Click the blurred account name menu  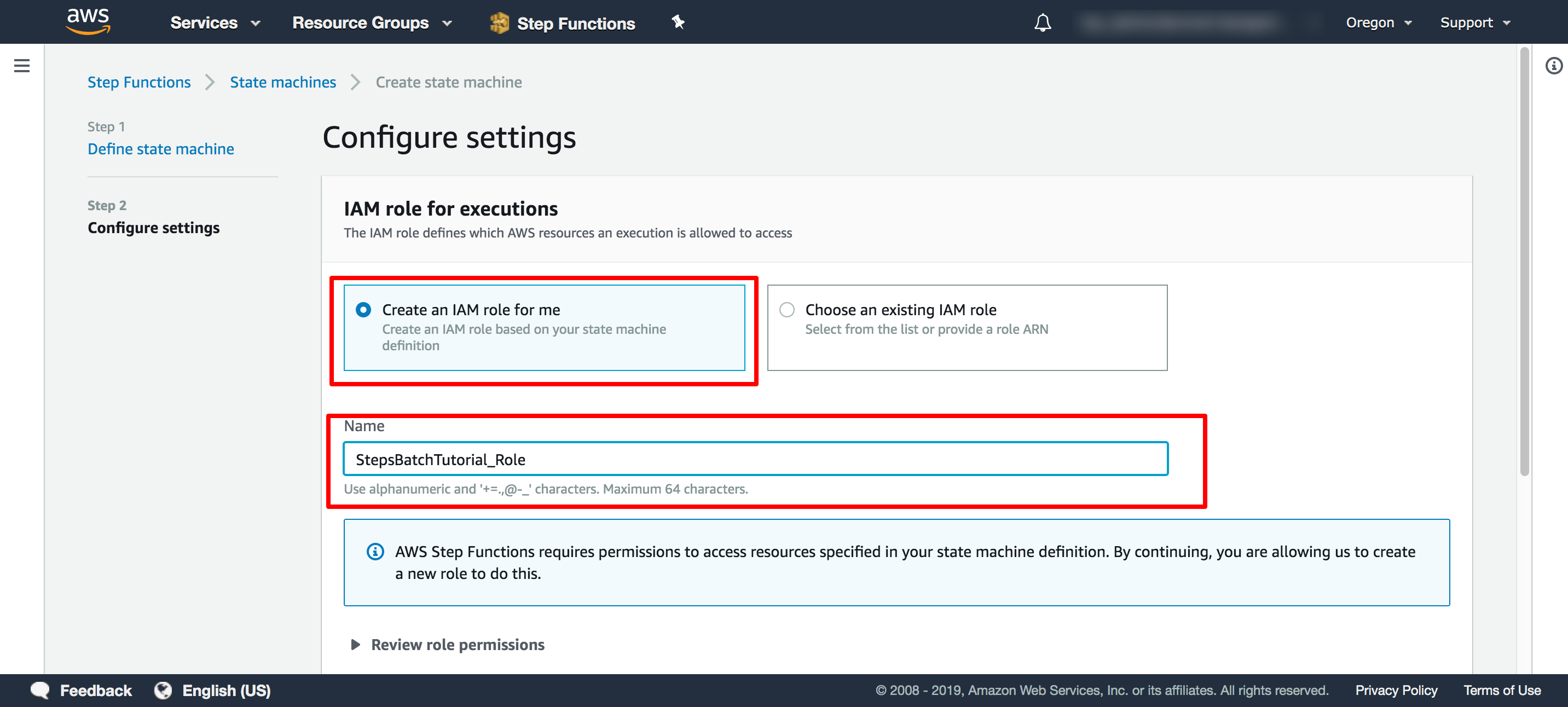click(x=1197, y=23)
